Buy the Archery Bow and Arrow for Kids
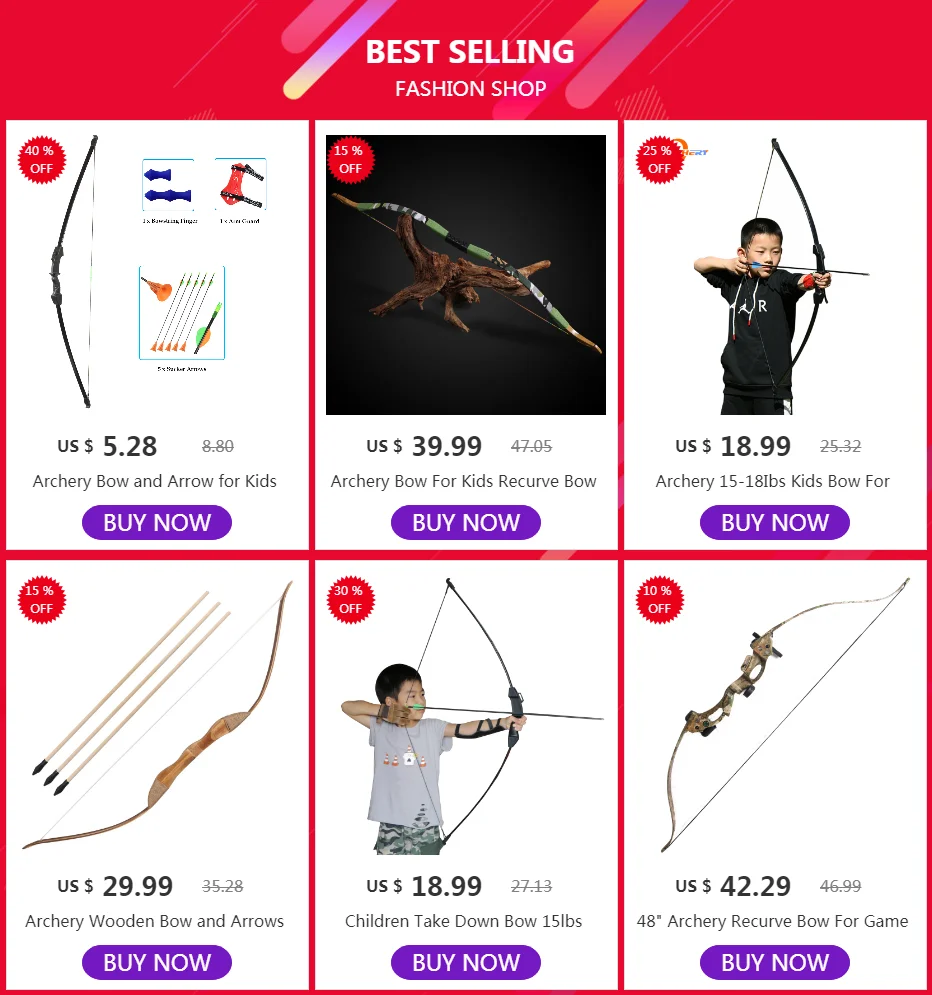This screenshot has height=995, width=932. coord(157,522)
